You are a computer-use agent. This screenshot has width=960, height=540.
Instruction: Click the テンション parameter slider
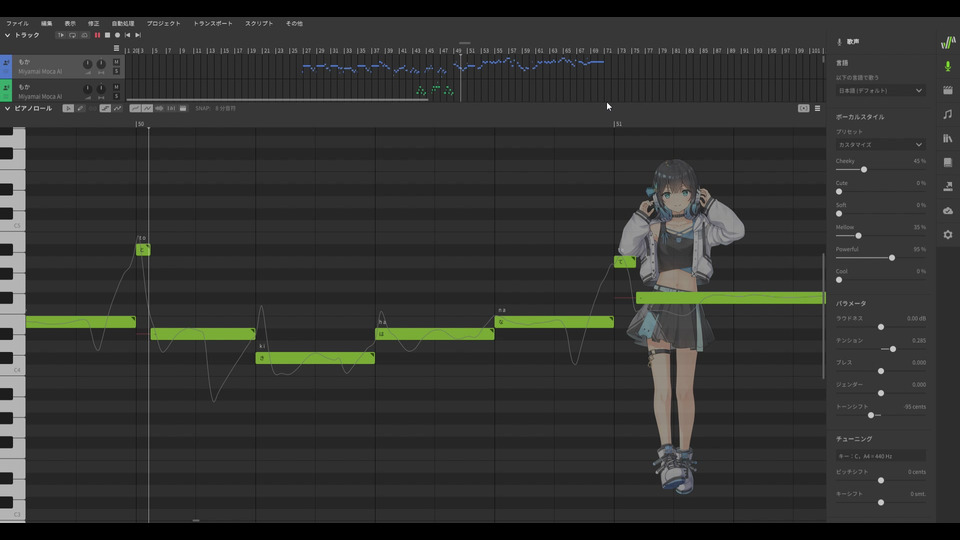(x=880, y=349)
